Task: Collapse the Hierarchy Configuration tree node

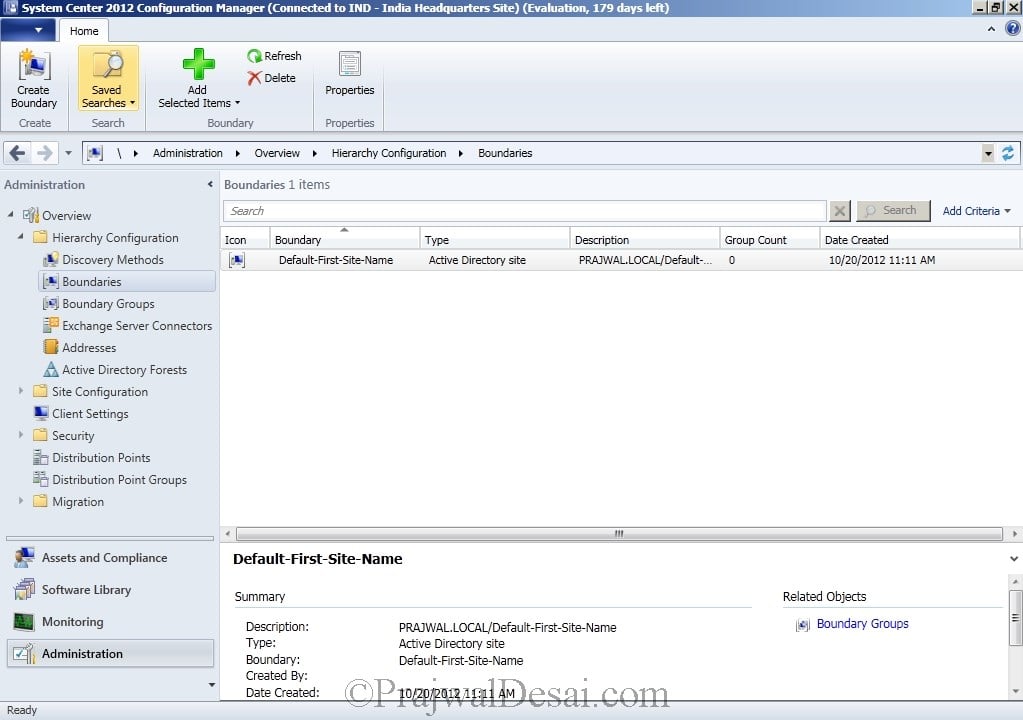Action: (x=20, y=237)
